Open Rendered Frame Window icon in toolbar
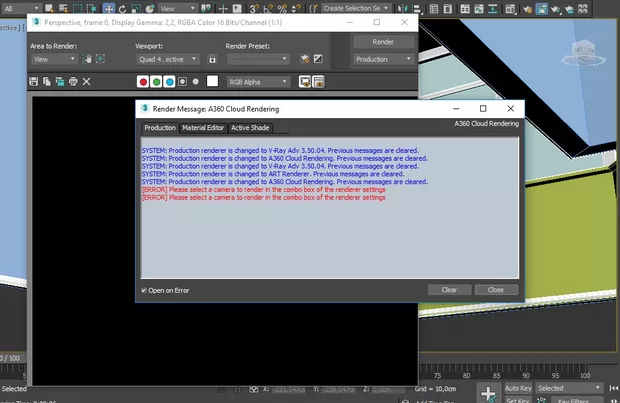This screenshot has width=620, height=403. (542, 8)
